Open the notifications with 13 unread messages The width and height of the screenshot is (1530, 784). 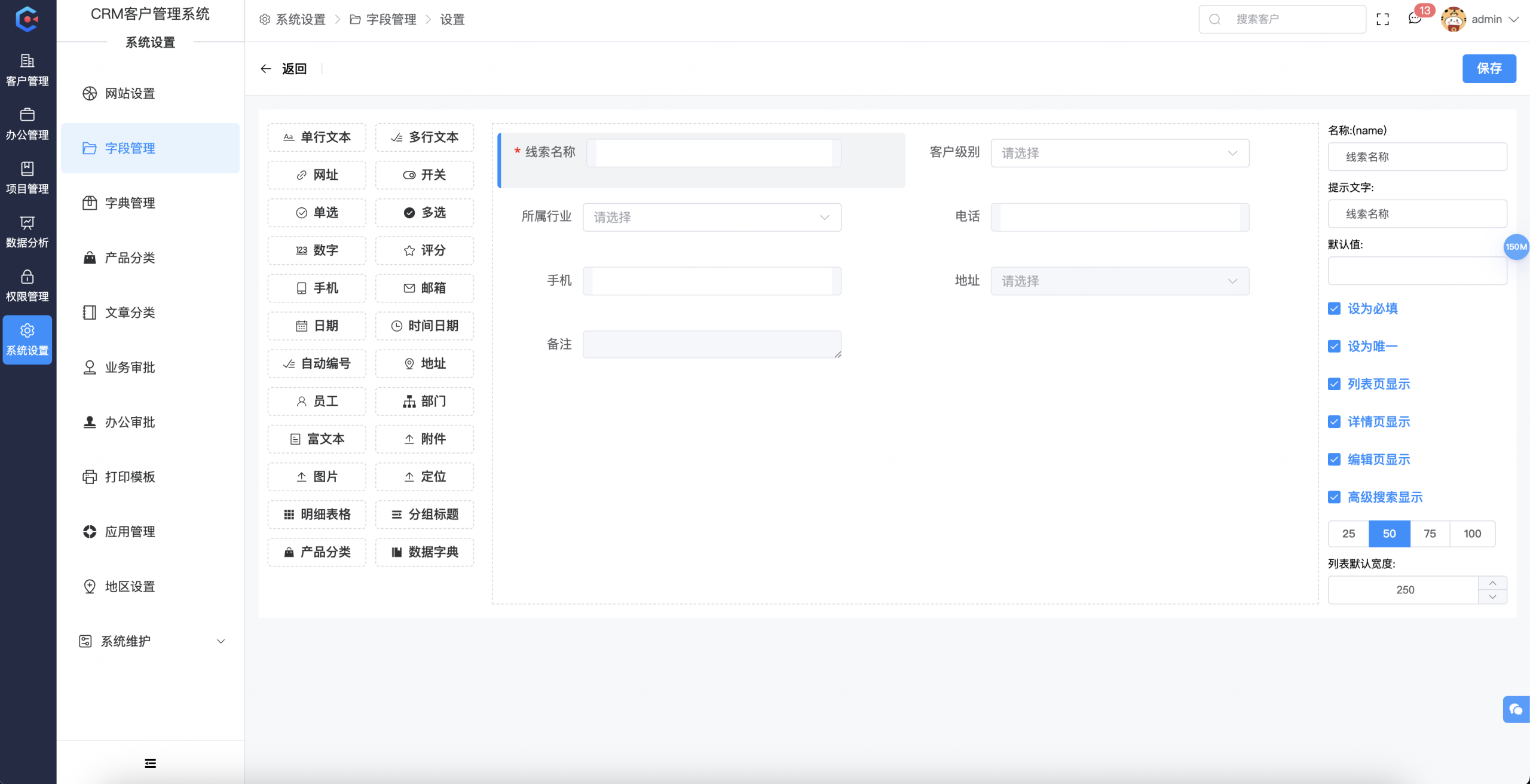1414,19
